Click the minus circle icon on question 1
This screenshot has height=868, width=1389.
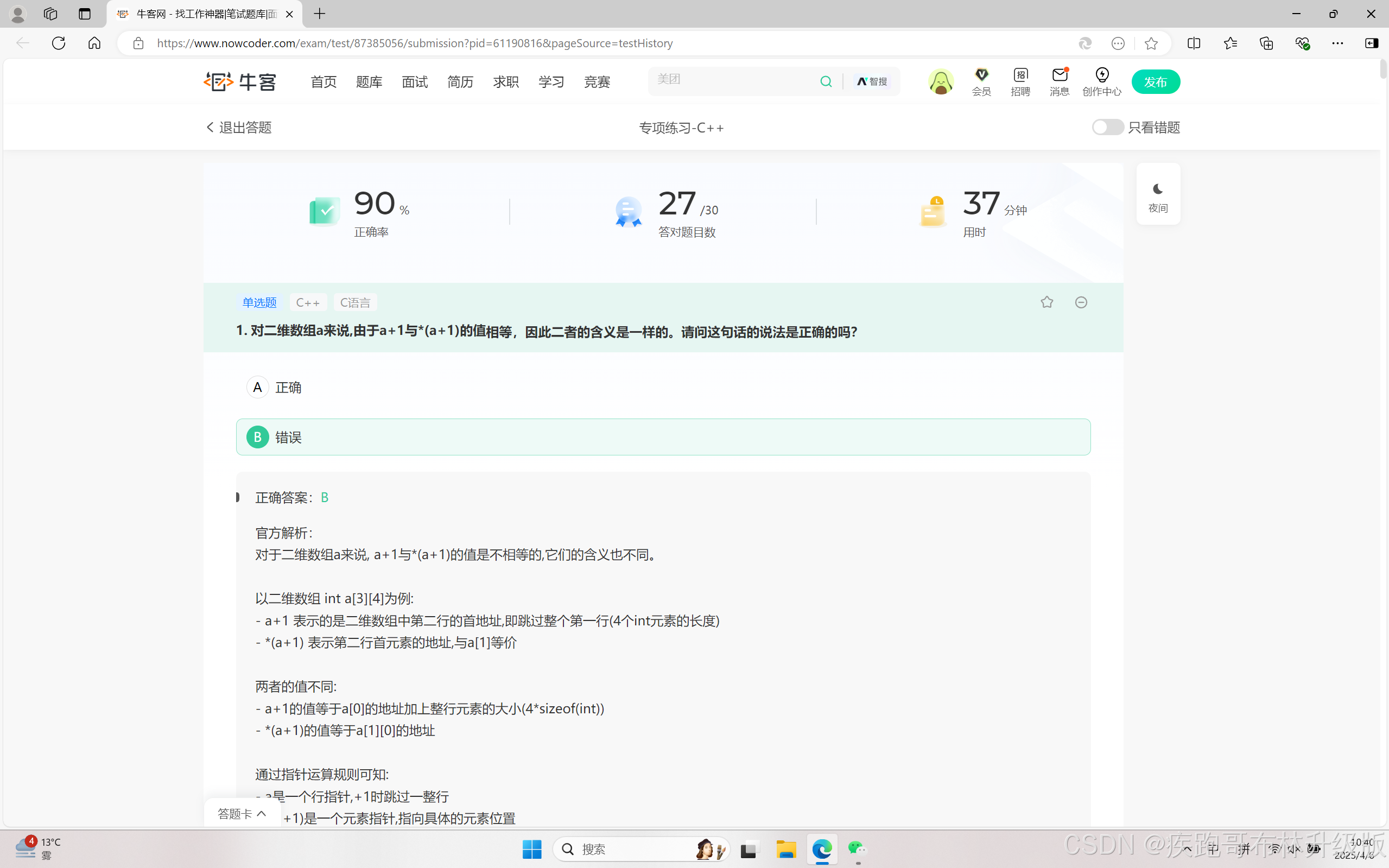click(x=1081, y=302)
